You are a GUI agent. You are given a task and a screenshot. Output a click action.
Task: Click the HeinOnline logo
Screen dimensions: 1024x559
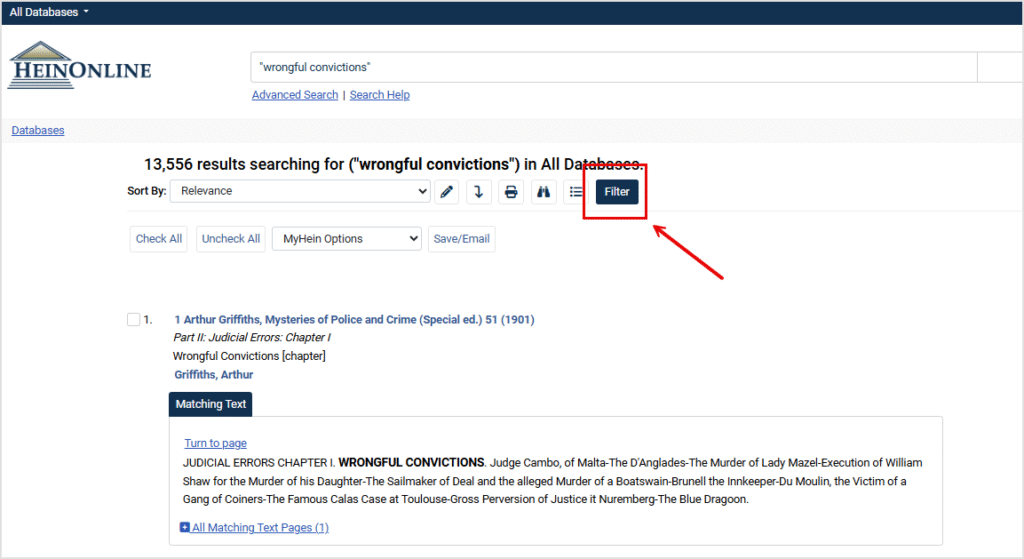point(80,66)
